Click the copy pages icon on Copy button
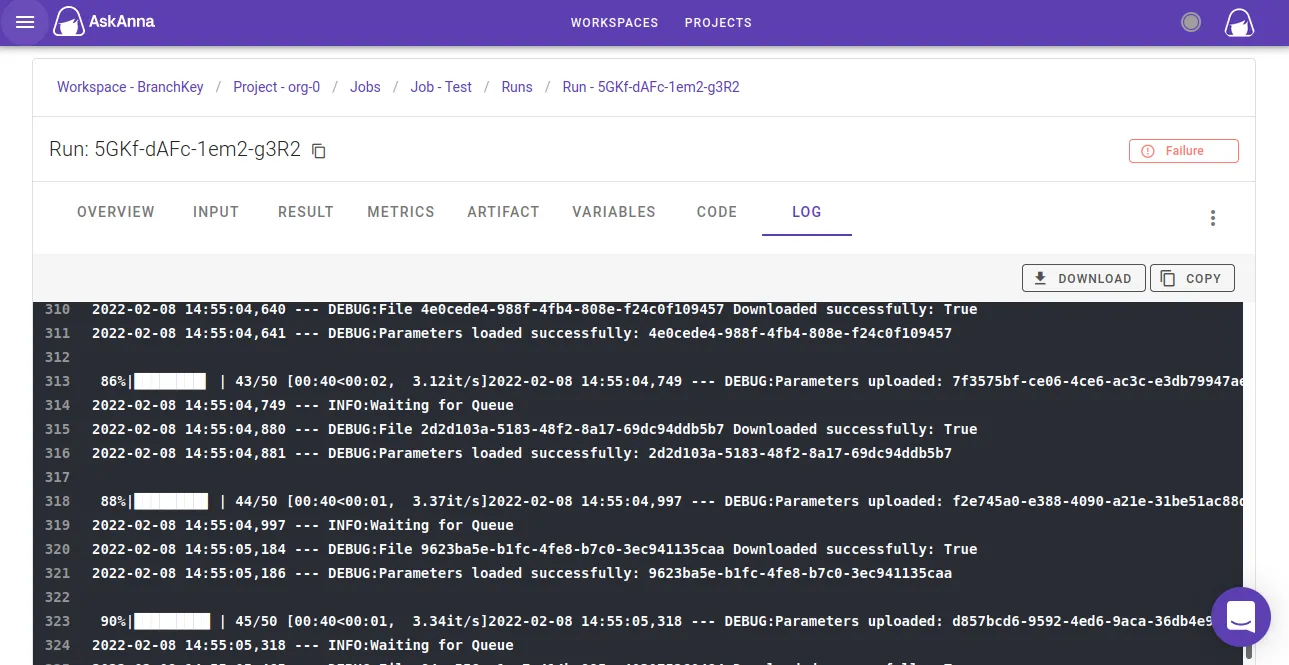Viewport: 1289px width, 665px height. coord(1169,278)
